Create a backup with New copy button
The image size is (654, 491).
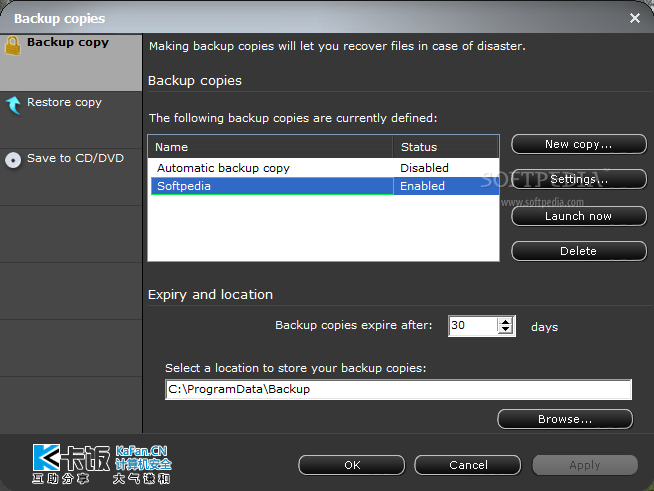click(579, 144)
